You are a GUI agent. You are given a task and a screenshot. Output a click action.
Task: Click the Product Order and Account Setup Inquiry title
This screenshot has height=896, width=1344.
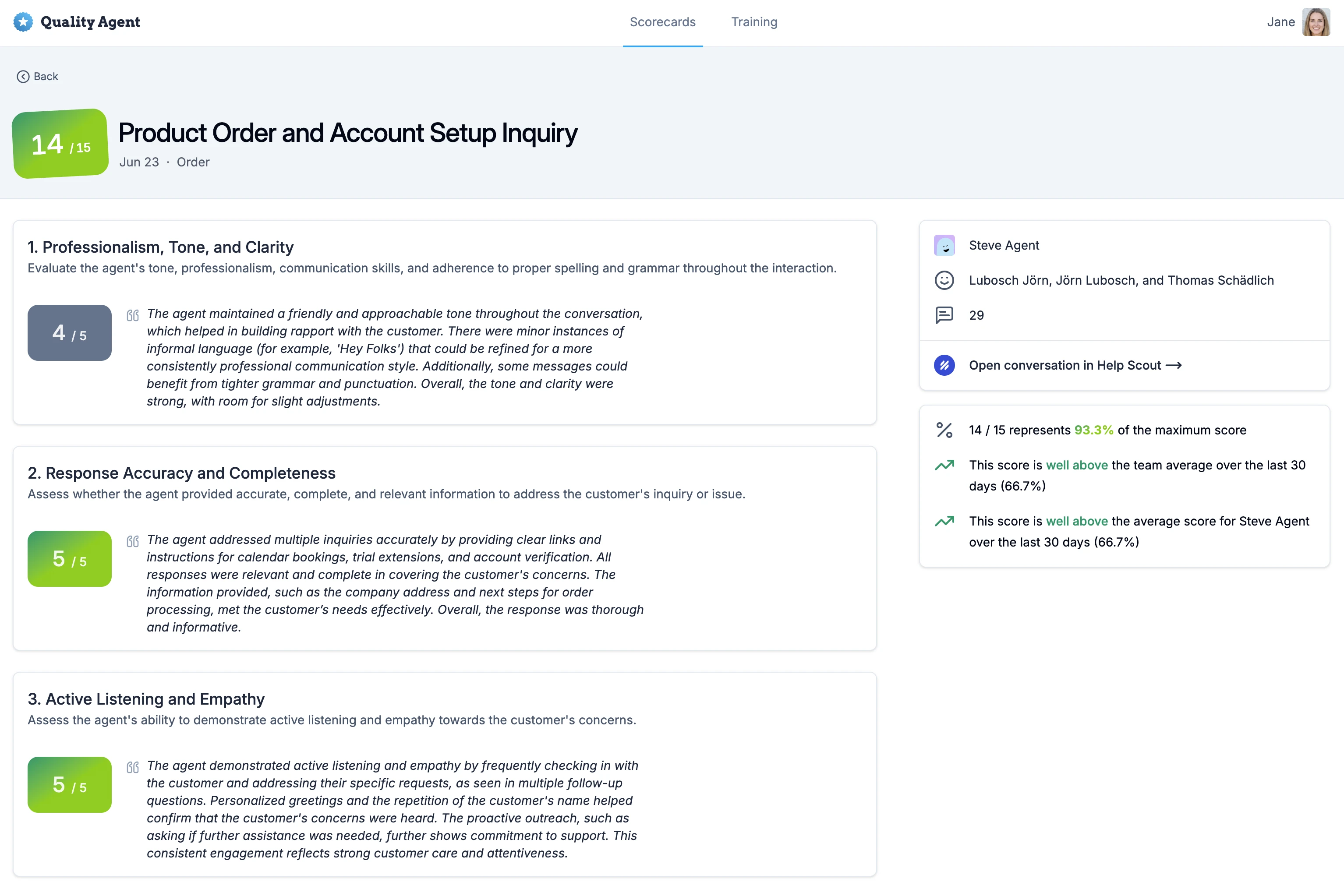tap(347, 133)
